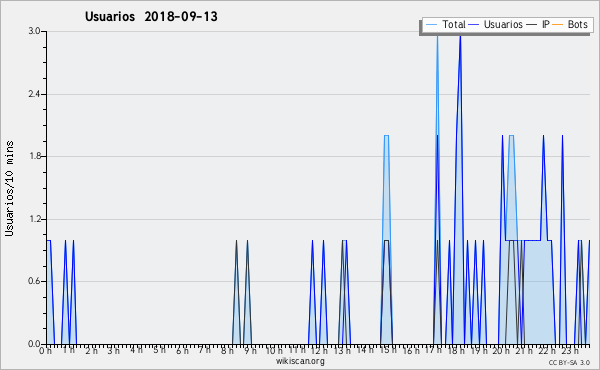Viewport: 600px width, 370px height.
Task: Click the '8 h' x-axis label
Action: click(227, 350)
